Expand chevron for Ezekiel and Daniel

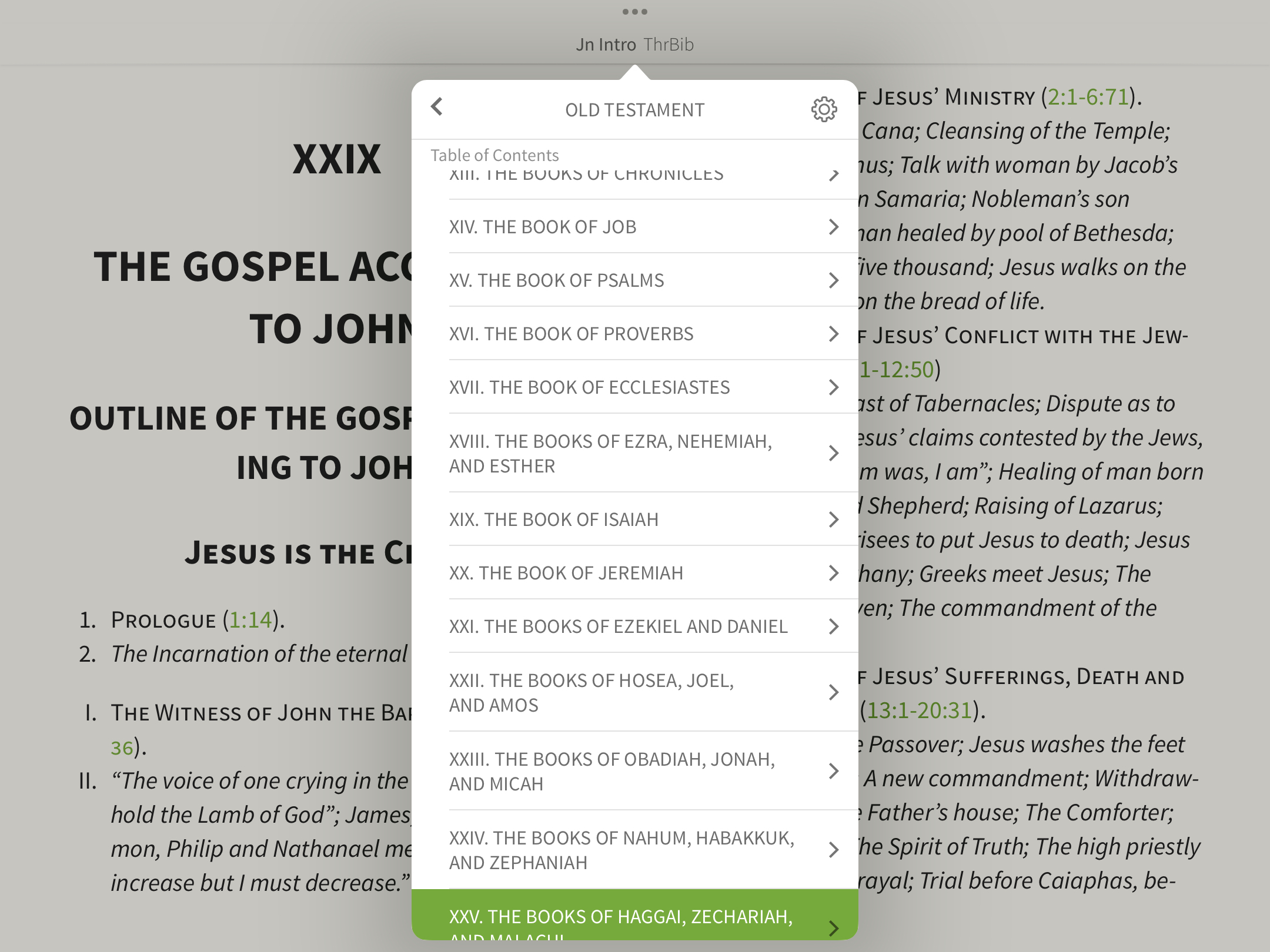click(833, 626)
